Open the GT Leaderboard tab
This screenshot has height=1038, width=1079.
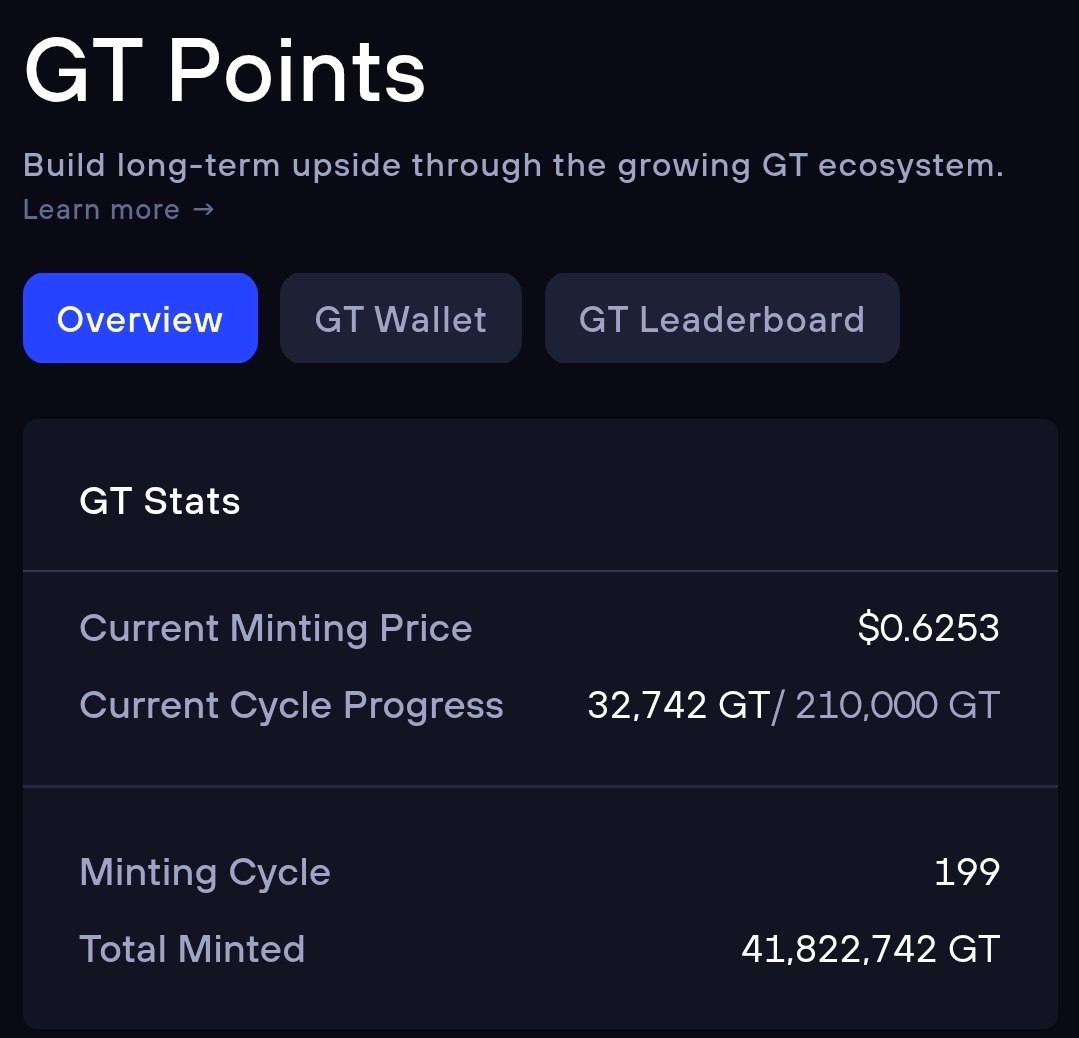[x=722, y=318]
